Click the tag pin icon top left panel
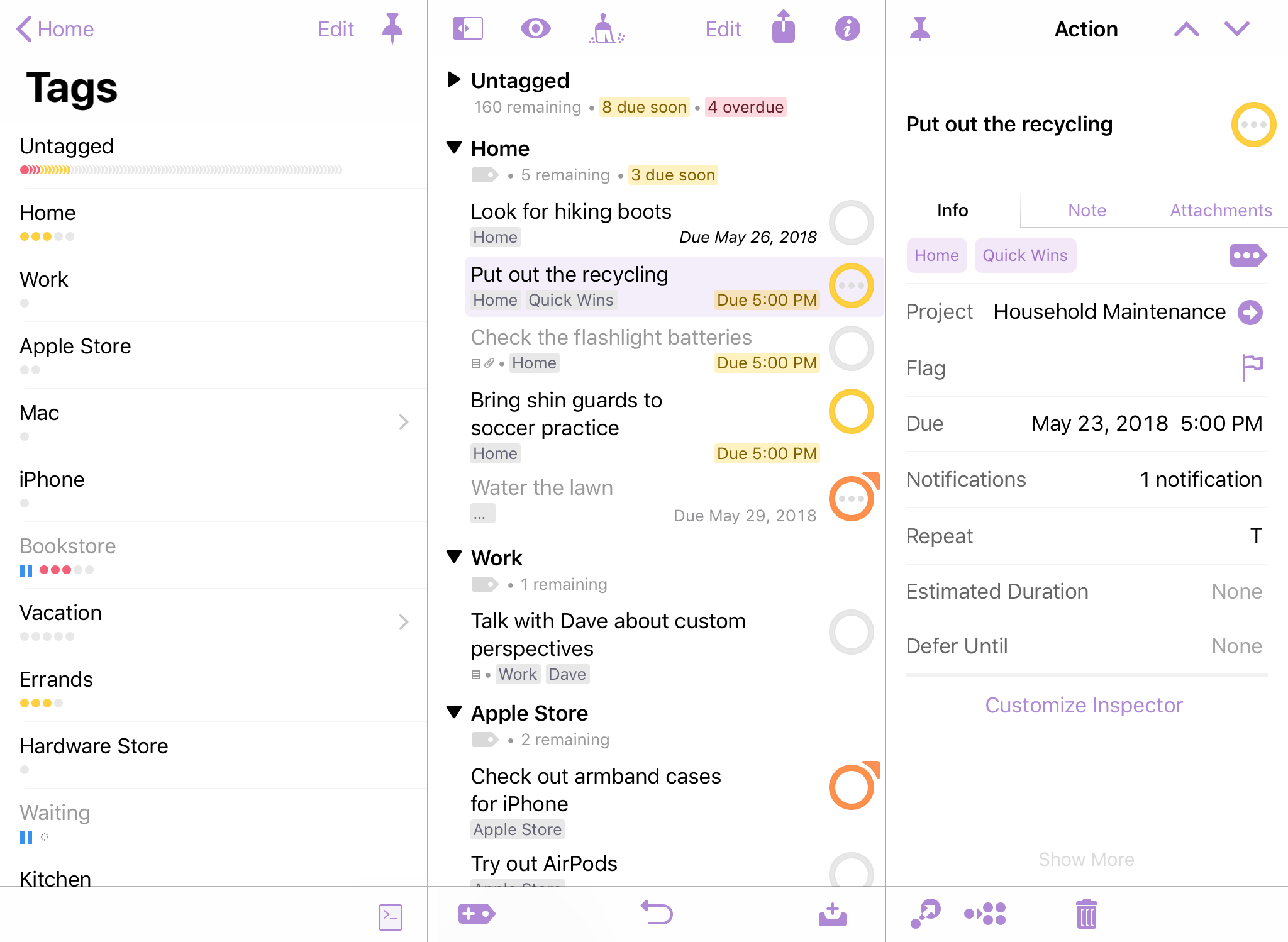The width and height of the screenshot is (1288, 942). point(395,28)
